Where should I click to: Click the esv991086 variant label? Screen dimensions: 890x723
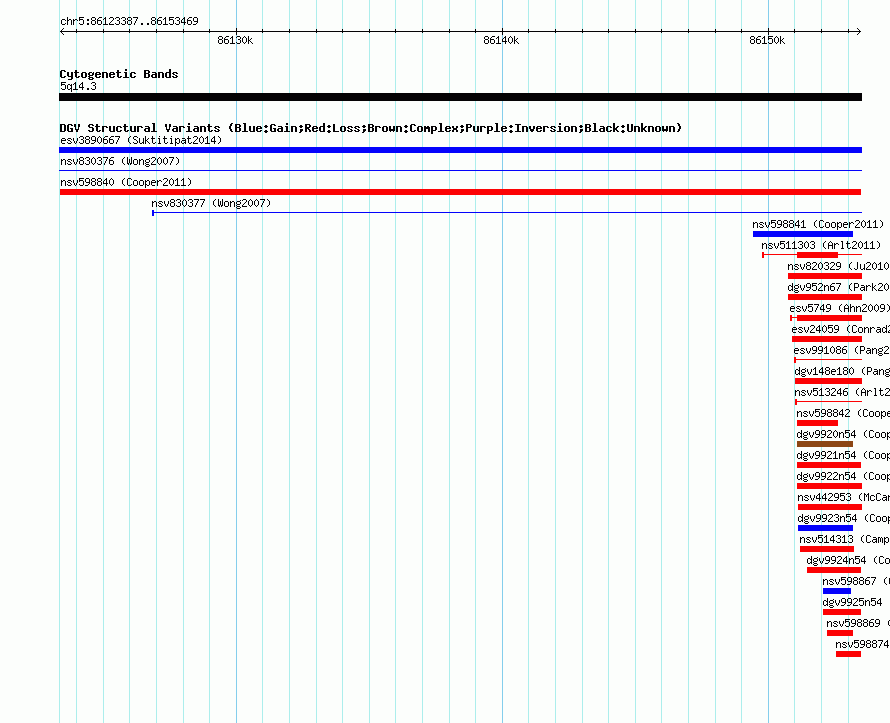(842, 350)
